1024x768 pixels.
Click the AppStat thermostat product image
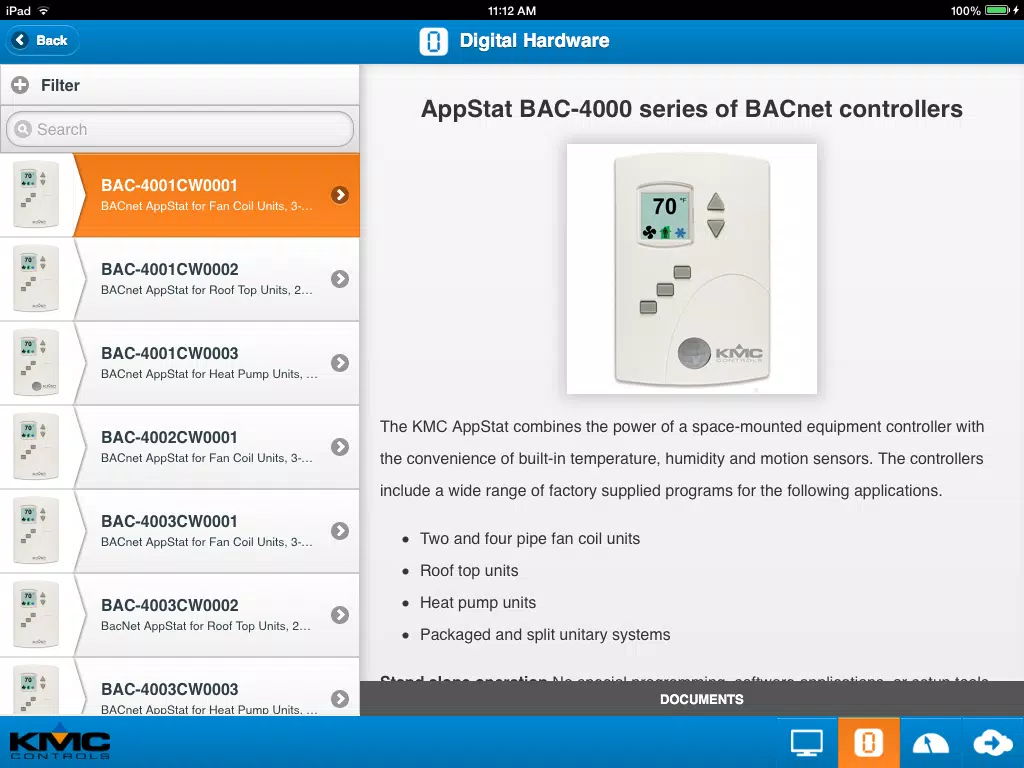coord(692,269)
